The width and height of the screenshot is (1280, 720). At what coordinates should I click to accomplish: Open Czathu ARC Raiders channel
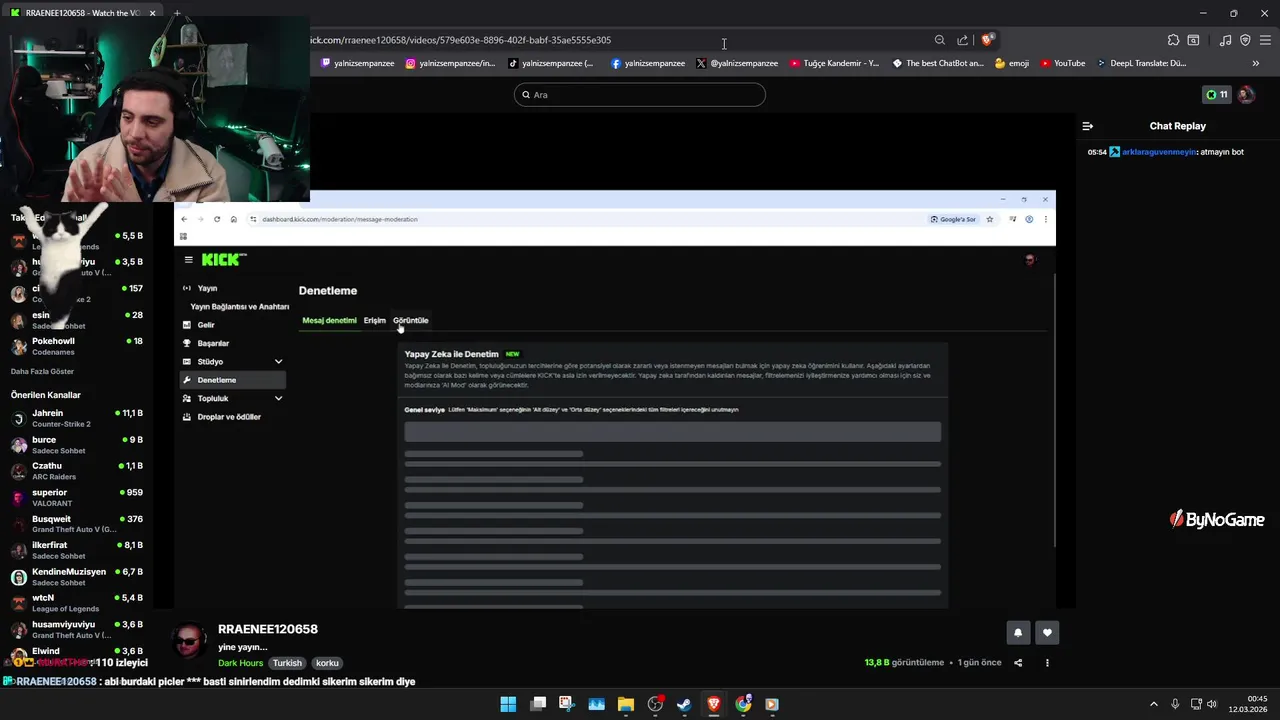[x=77, y=471]
